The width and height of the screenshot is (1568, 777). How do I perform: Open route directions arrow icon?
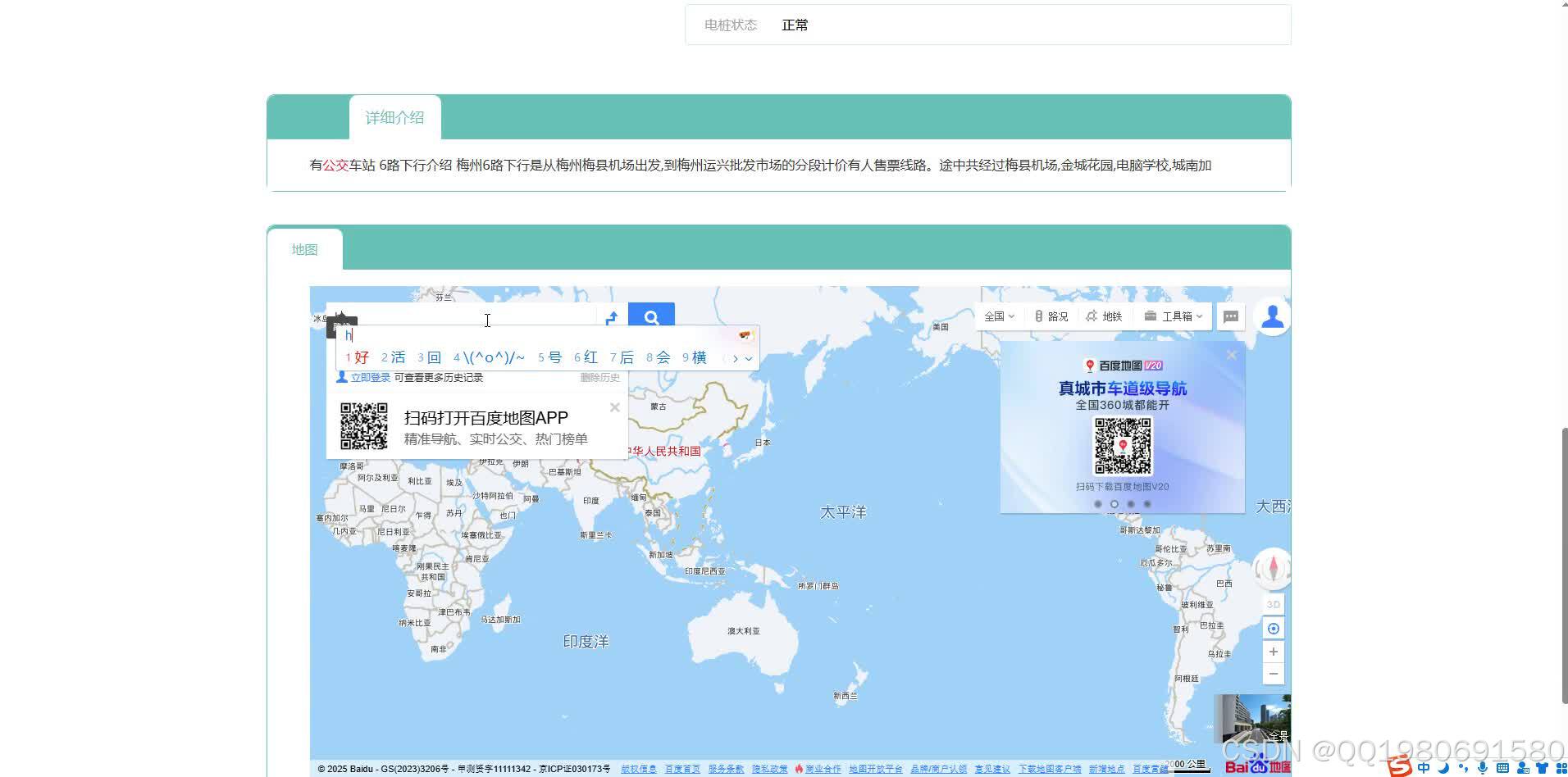click(x=612, y=318)
